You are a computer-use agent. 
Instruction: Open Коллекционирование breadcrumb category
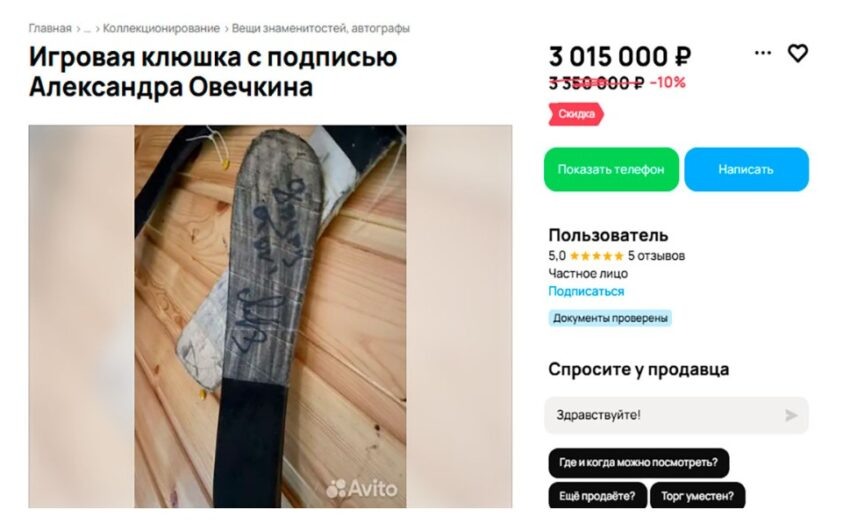pyautogui.click(x=161, y=28)
